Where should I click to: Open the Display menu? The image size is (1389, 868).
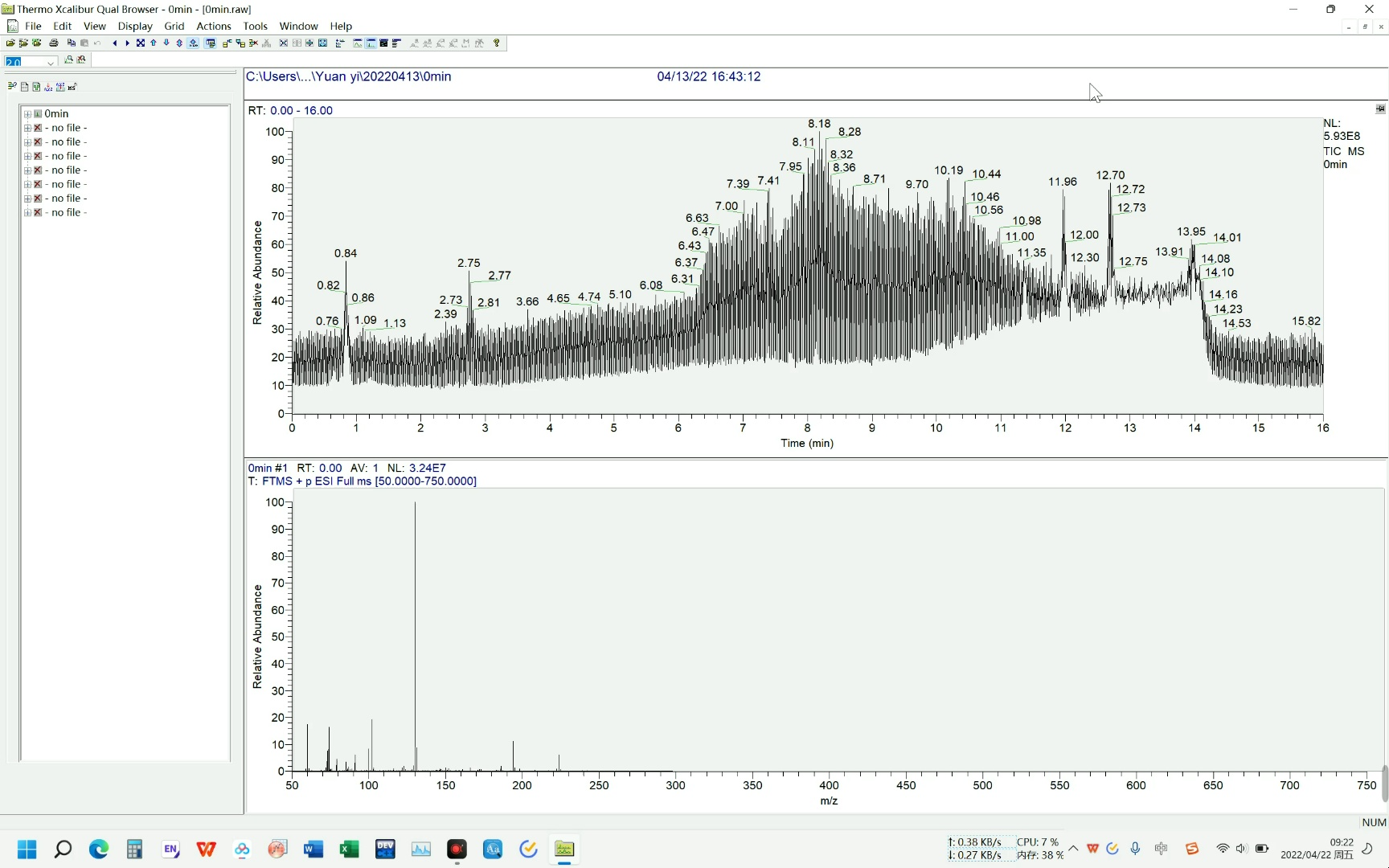(135, 26)
